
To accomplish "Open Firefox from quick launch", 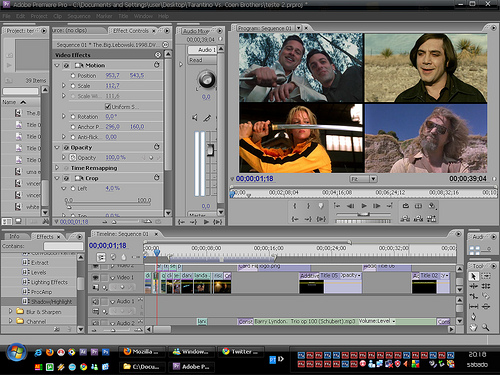I will [50, 352].
